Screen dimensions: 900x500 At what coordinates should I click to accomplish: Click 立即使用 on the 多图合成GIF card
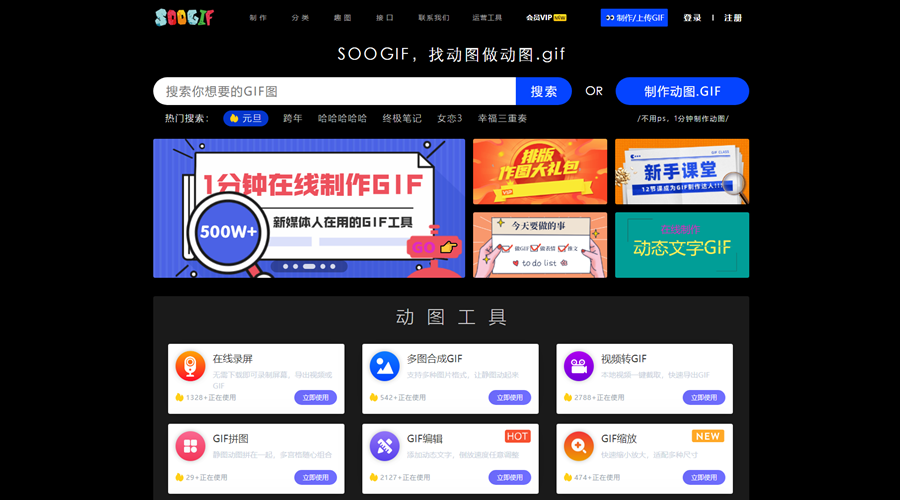(x=510, y=397)
